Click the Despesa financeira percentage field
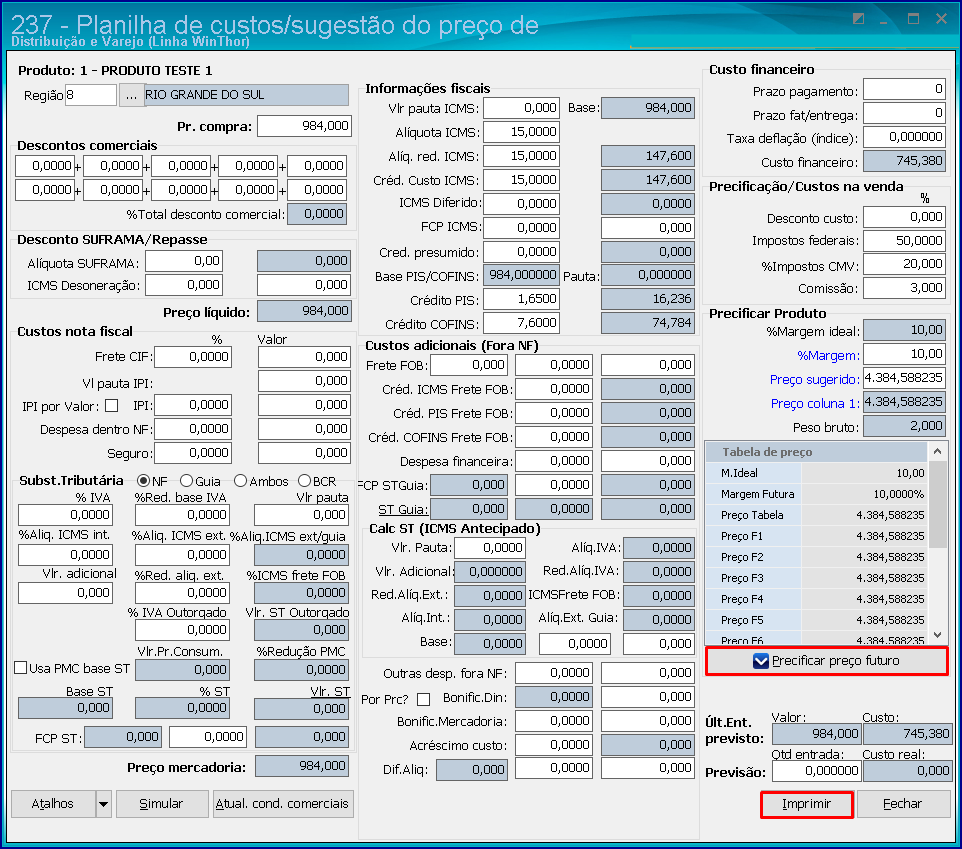962x849 pixels. click(x=554, y=461)
